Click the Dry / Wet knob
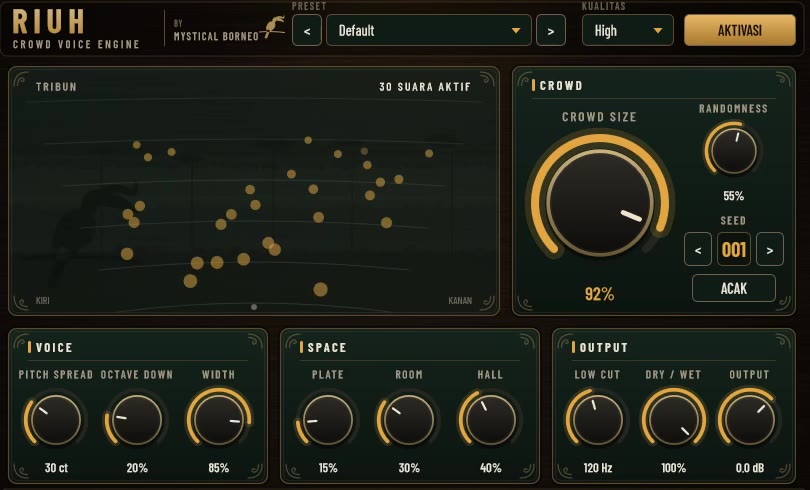810x490 pixels. pos(674,420)
